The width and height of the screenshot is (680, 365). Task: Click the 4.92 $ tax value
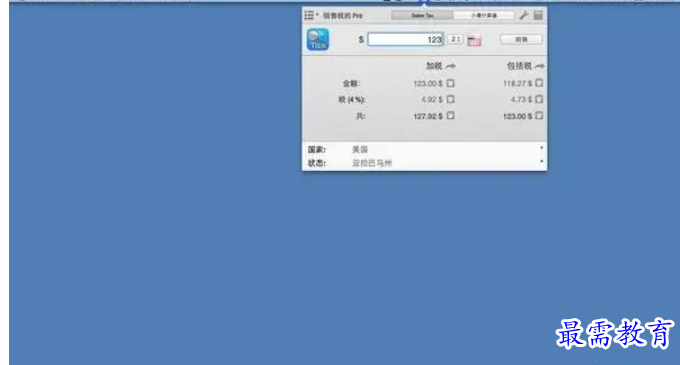pos(432,100)
